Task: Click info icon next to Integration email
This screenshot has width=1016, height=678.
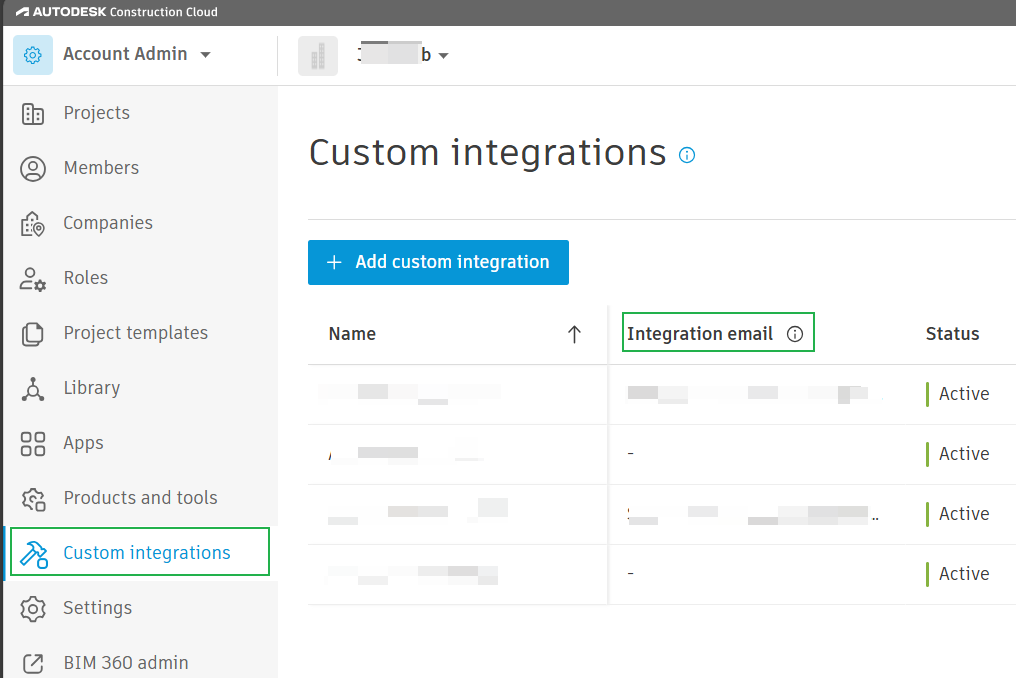Action: 795,335
